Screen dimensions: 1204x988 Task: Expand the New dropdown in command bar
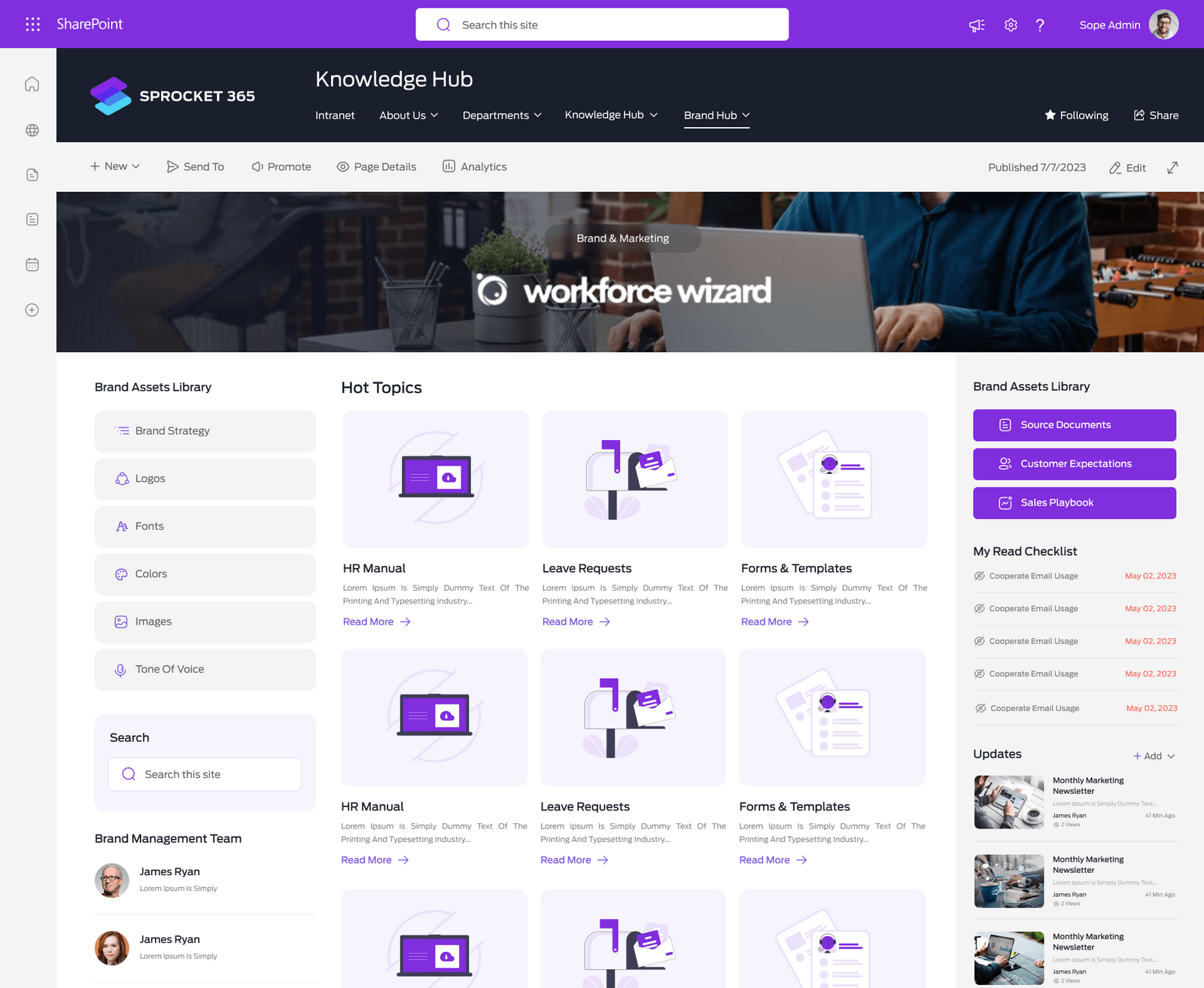tap(115, 166)
